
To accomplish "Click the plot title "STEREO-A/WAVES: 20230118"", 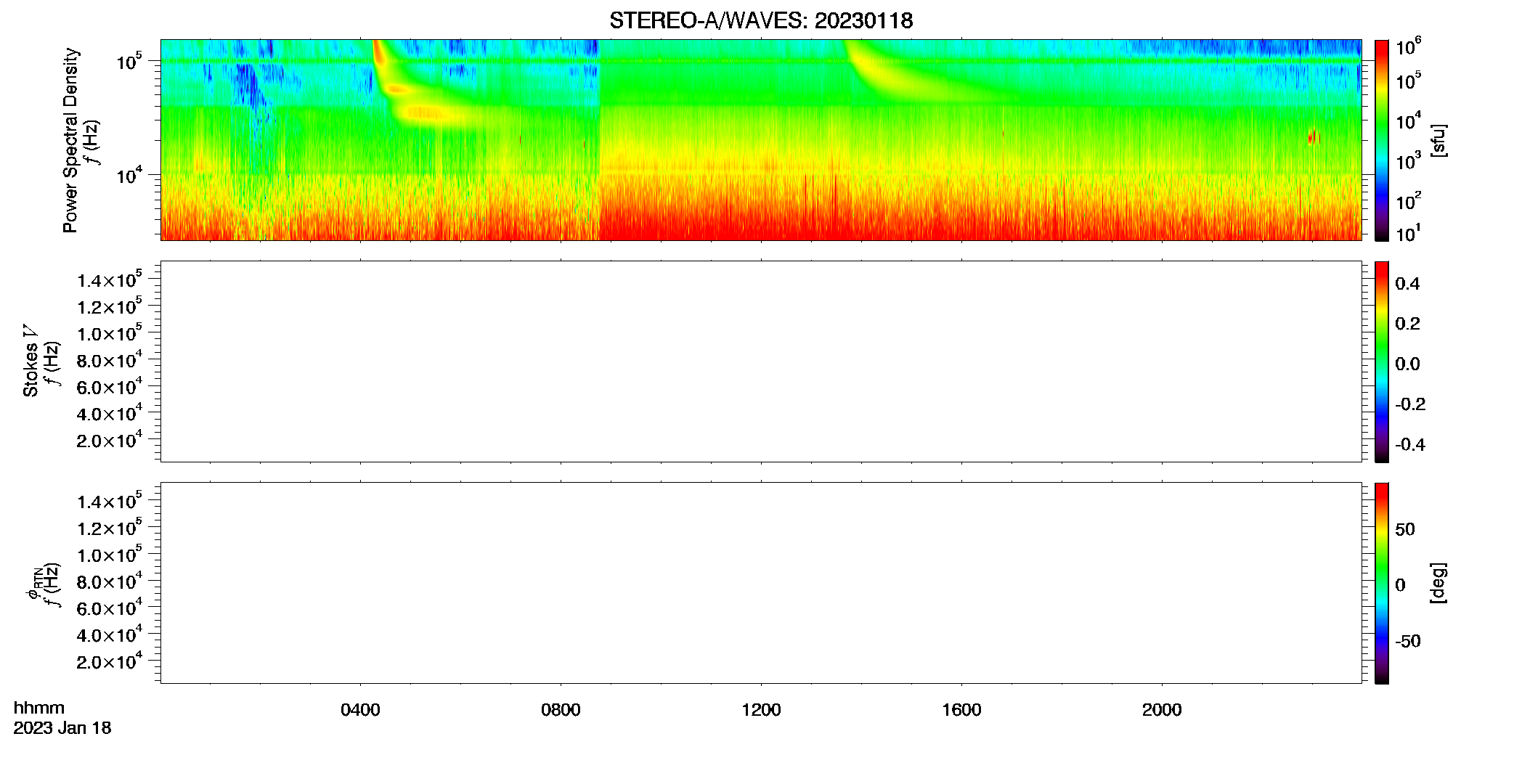I will [761, 20].
